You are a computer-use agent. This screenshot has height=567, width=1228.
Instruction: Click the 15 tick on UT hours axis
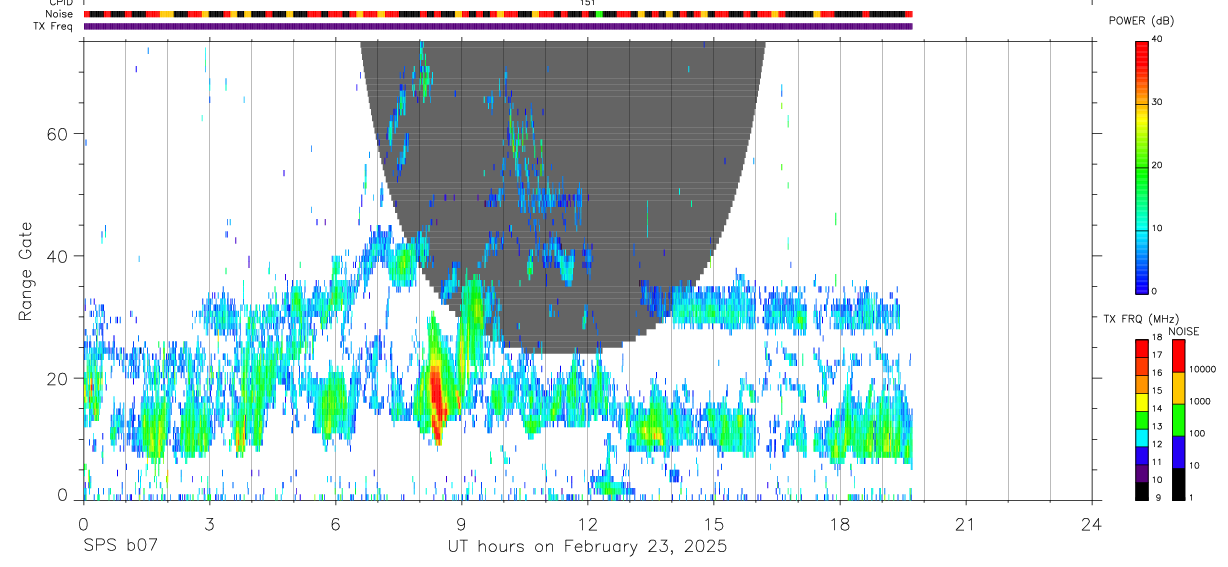(713, 523)
